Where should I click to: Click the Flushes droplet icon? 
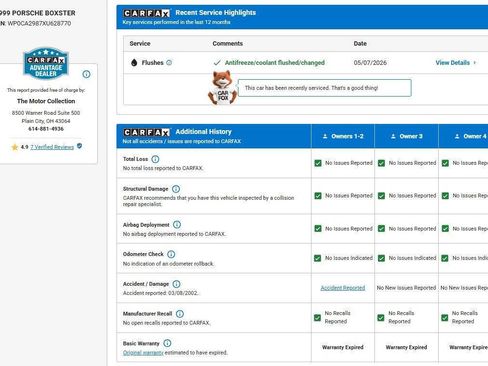(x=134, y=62)
